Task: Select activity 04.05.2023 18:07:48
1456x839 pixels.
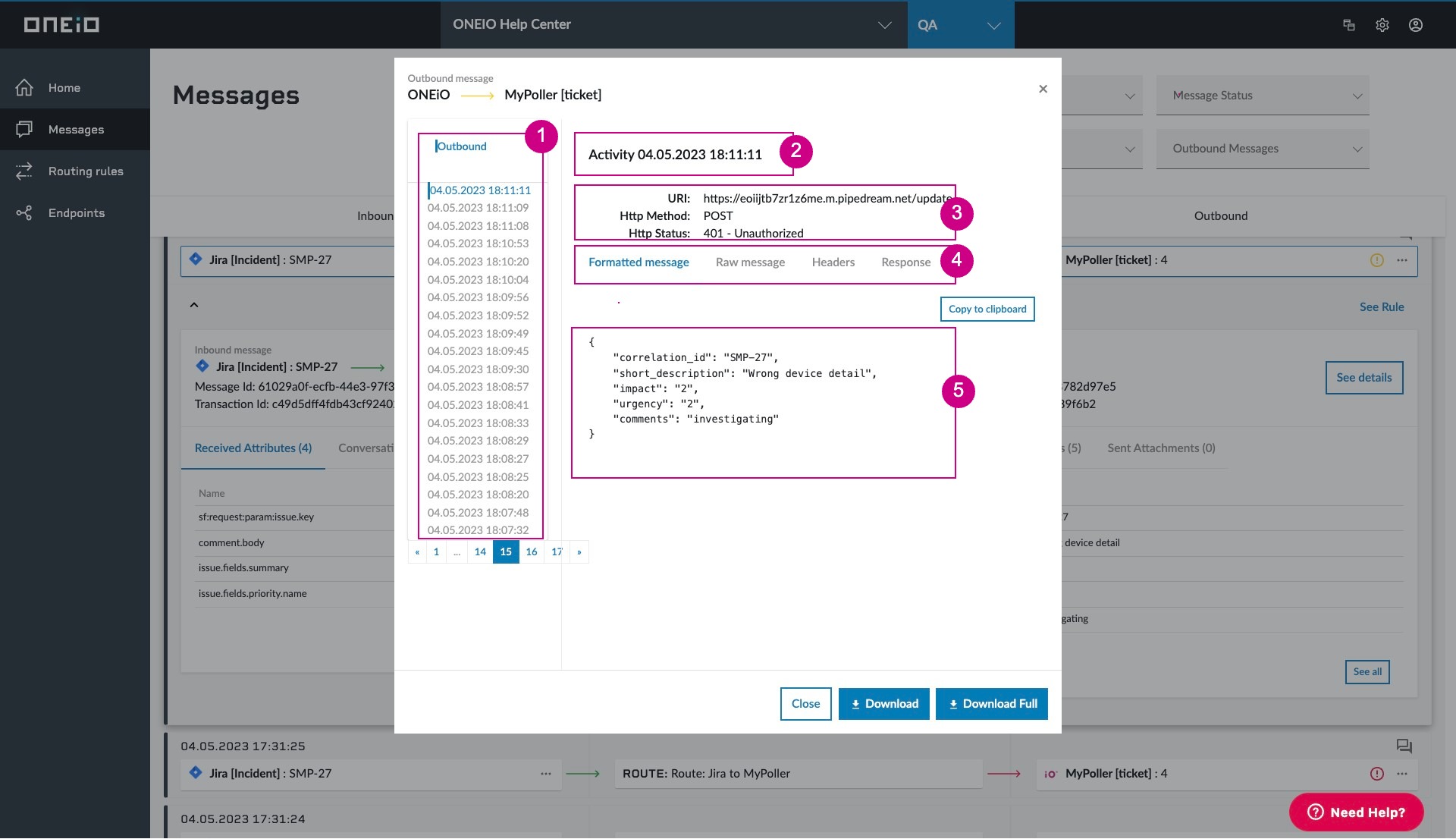Action: tap(478, 513)
